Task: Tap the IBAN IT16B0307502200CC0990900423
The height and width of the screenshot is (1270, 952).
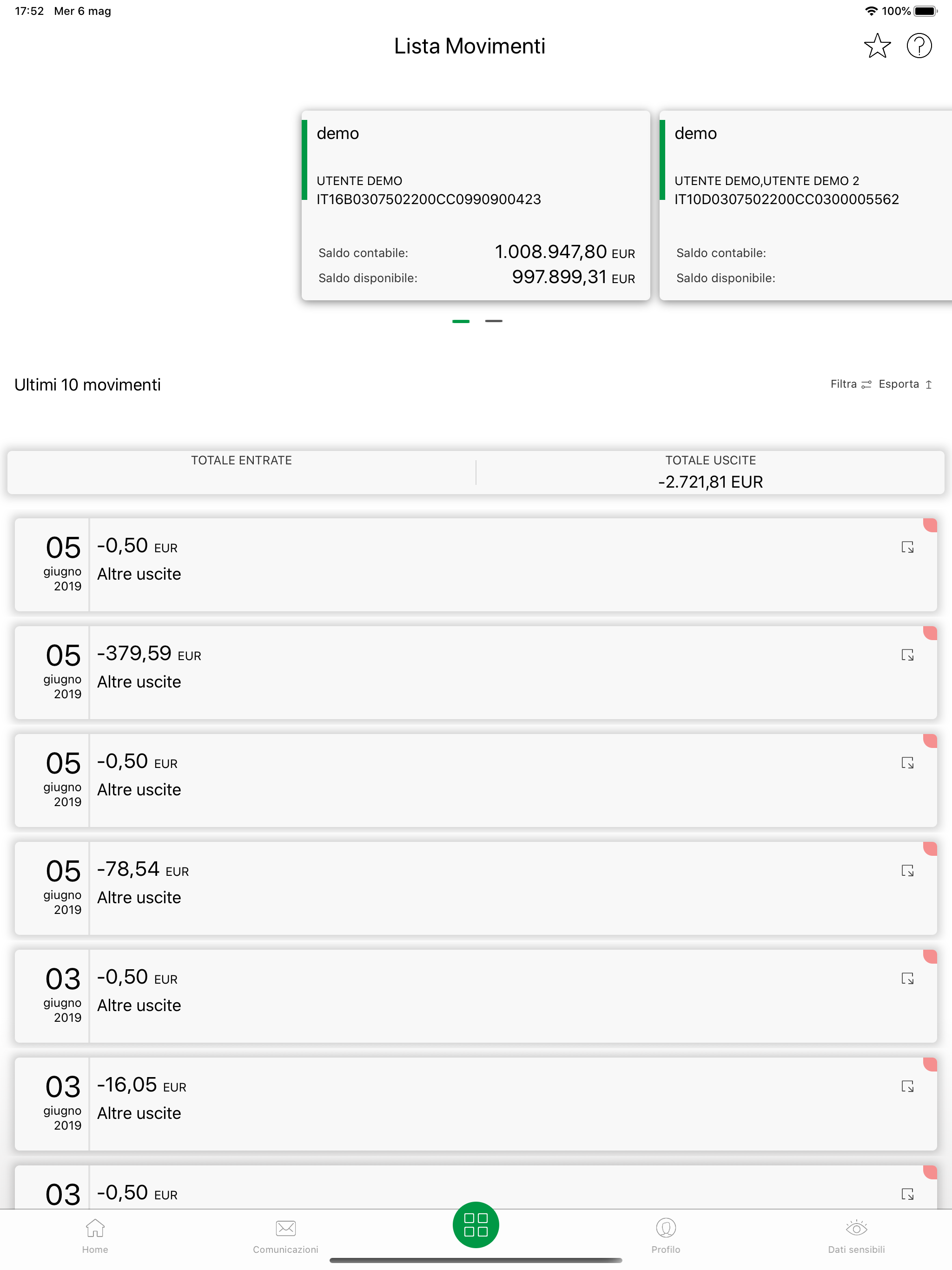Action: click(428, 199)
